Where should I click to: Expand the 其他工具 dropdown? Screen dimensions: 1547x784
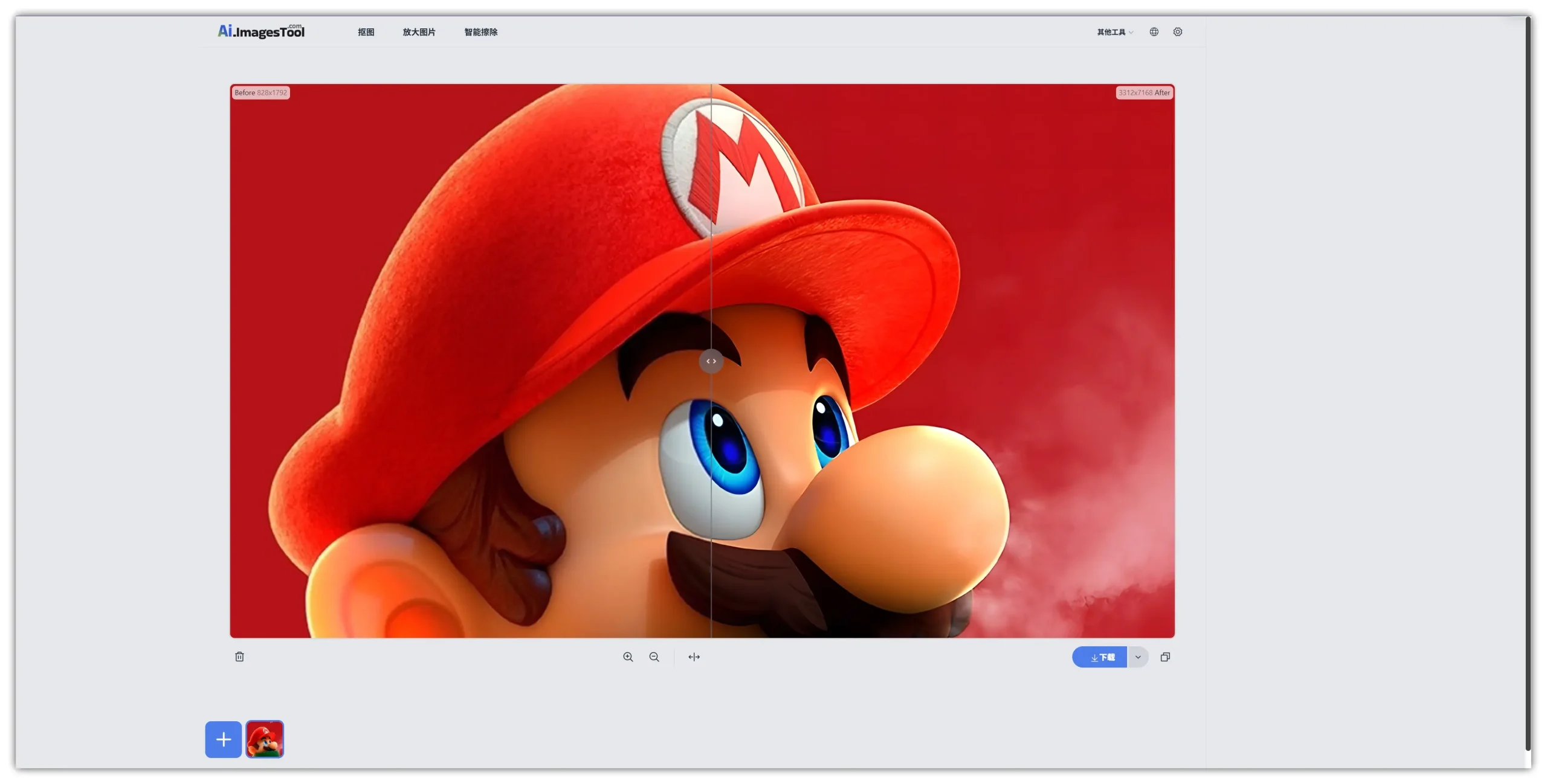click(1115, 32)
